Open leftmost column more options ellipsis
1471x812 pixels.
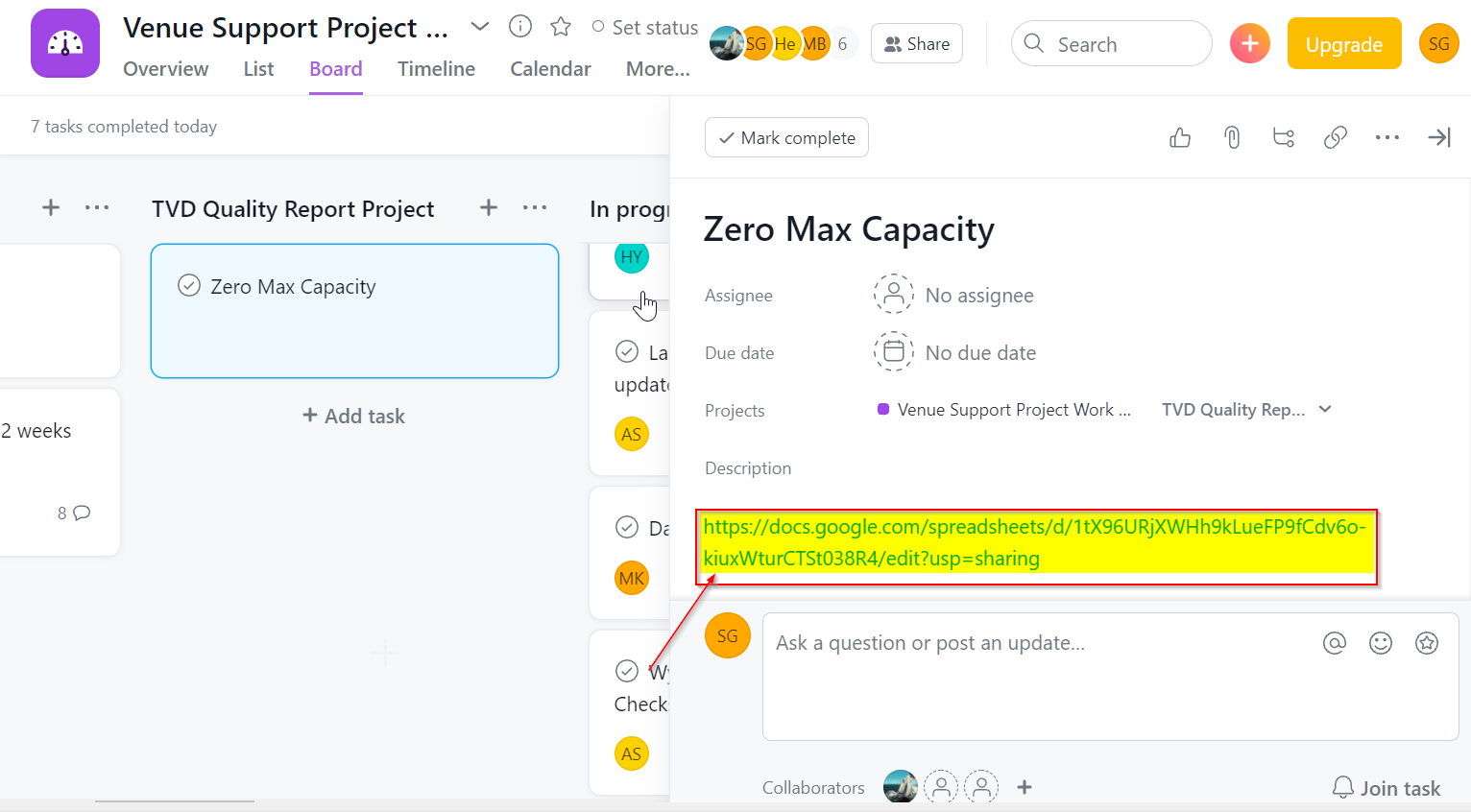[97, 207]
